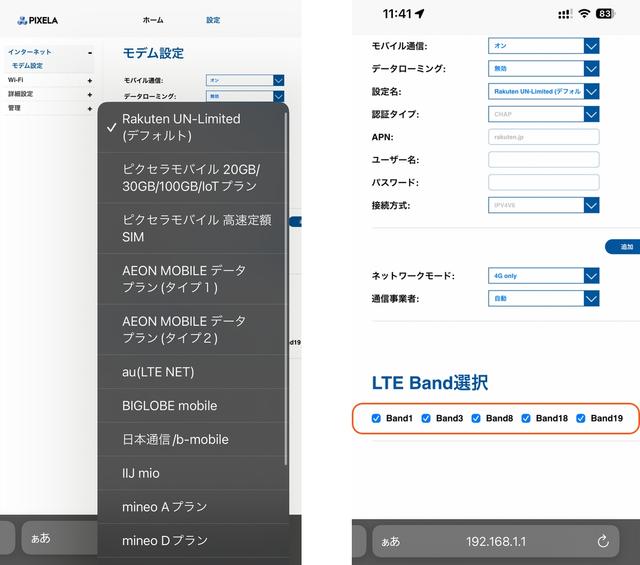Toggle the Band1 checkbox
The height and width of the screenshot is (565, 640).
(376, 418)
